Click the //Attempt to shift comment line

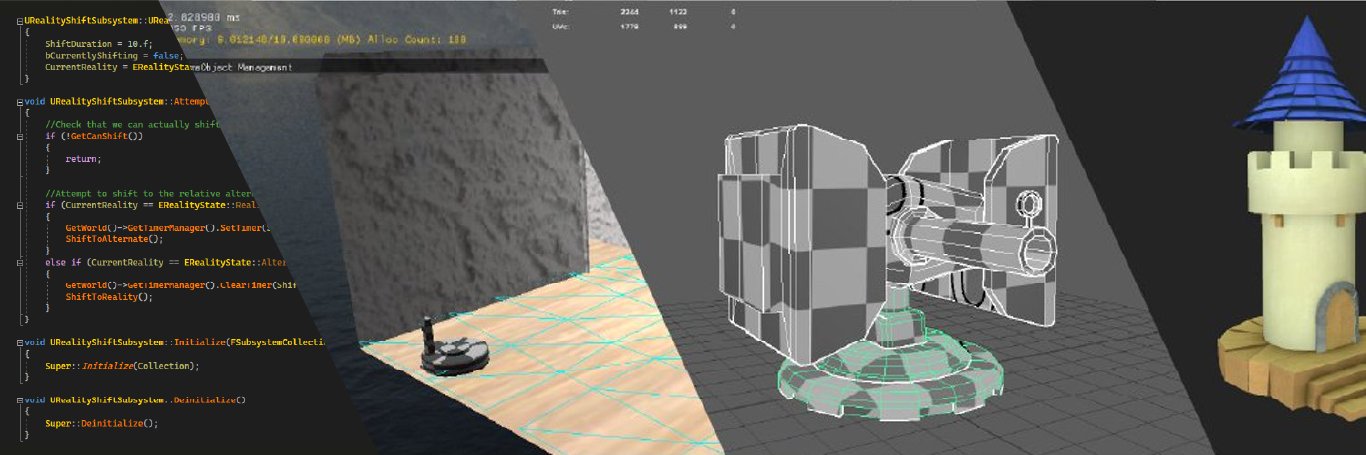pos(151,193)
